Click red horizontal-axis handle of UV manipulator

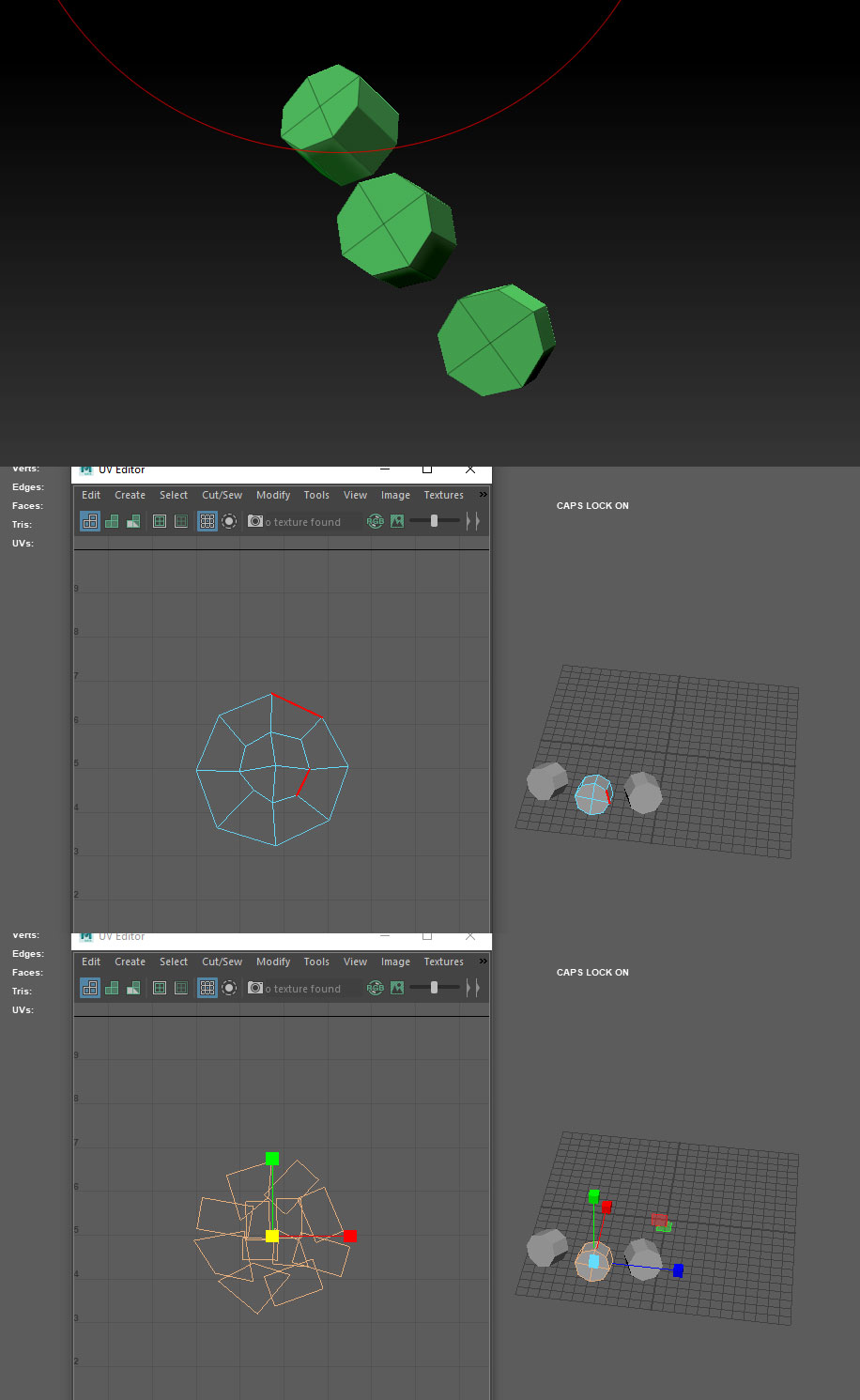(350, 1236)
